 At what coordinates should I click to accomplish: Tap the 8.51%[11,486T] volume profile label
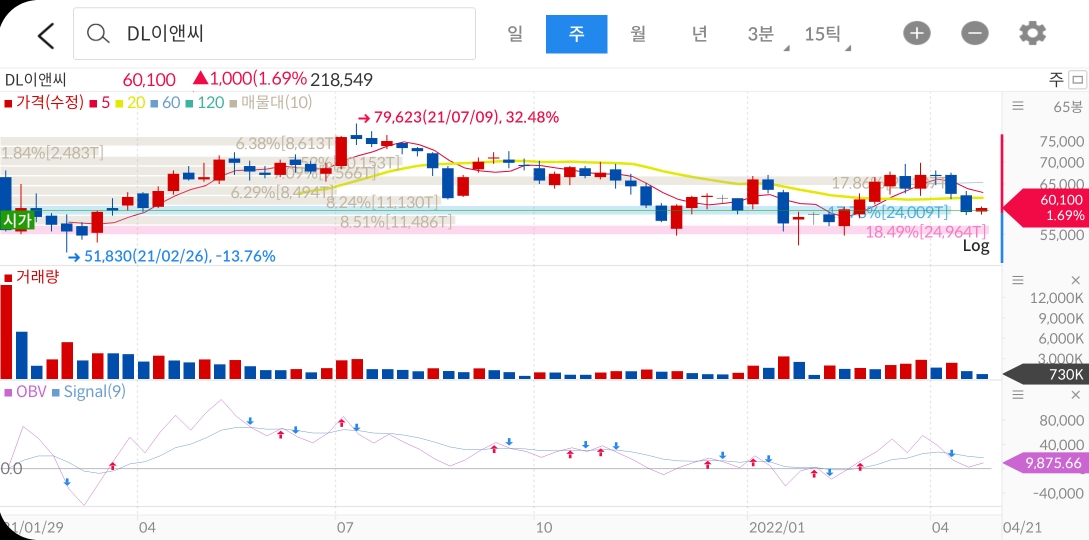pyautogui.click(x=396, y=222)
